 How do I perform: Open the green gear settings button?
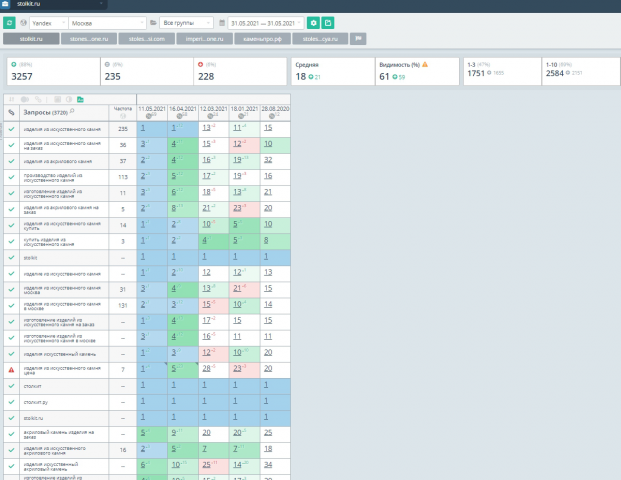click(313, 23)
